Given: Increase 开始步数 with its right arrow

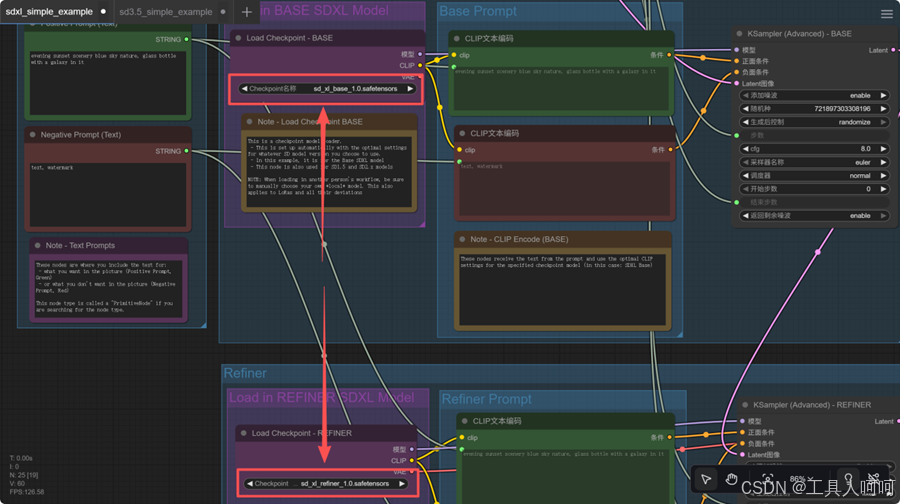Looking at the screenshot, I should click(883, 189).
